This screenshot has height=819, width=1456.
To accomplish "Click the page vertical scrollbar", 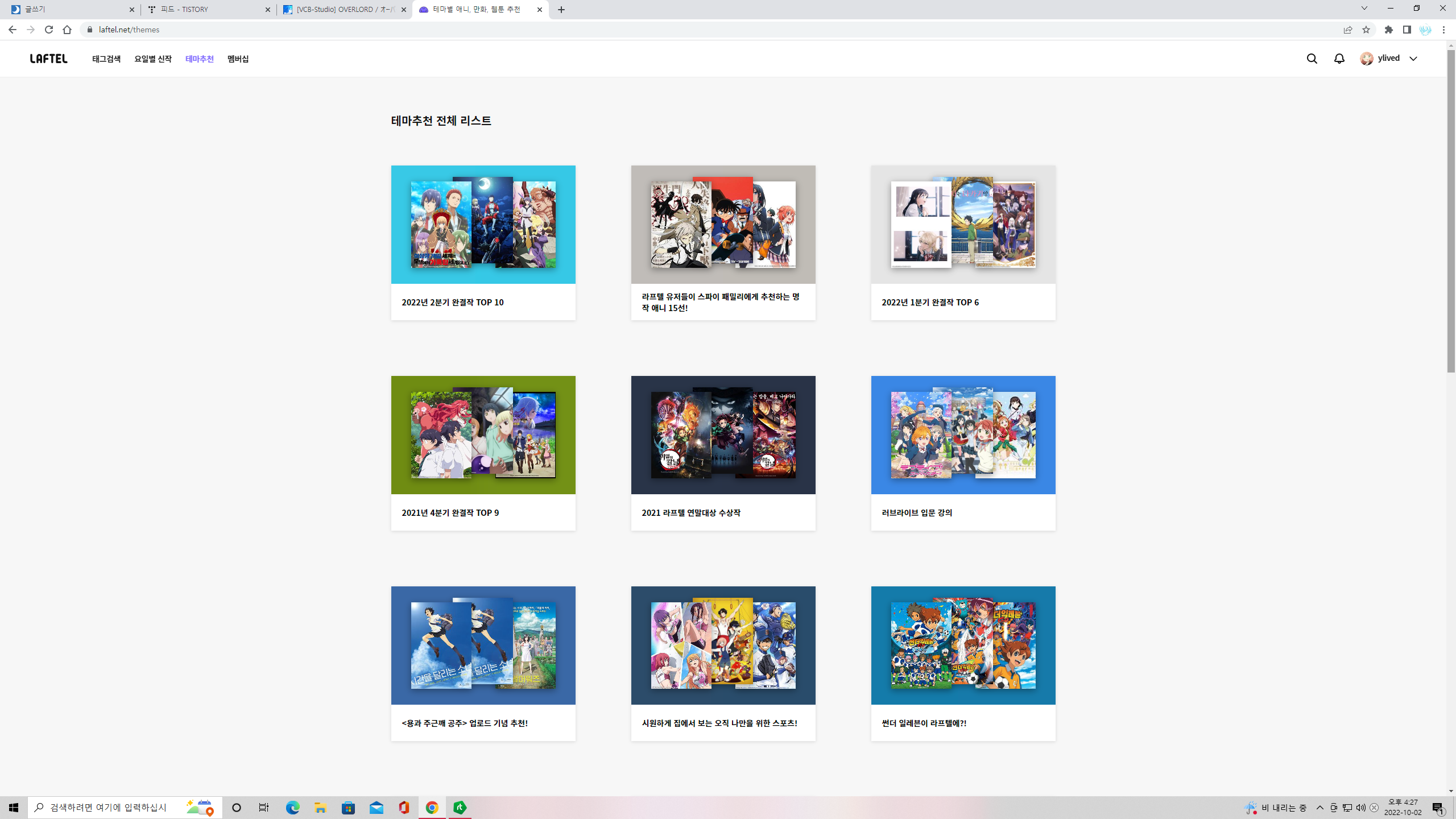I will coord(1451,210).
